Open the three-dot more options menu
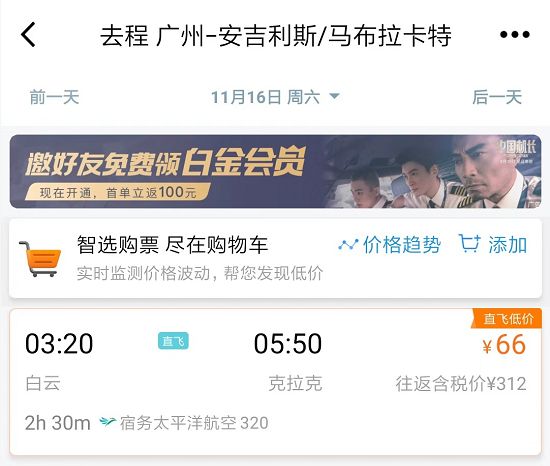 pos(515,34)
